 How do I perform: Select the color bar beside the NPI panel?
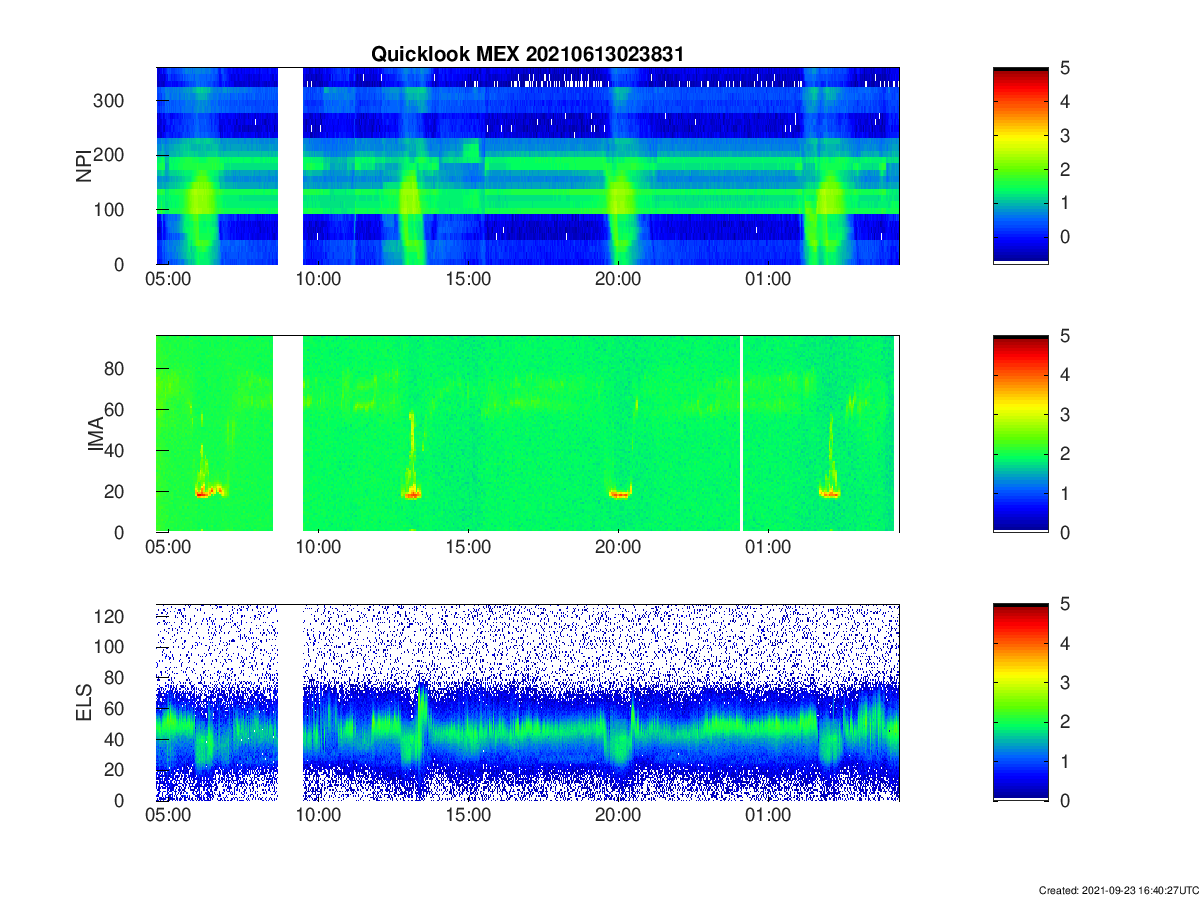tap(1021, 165)
